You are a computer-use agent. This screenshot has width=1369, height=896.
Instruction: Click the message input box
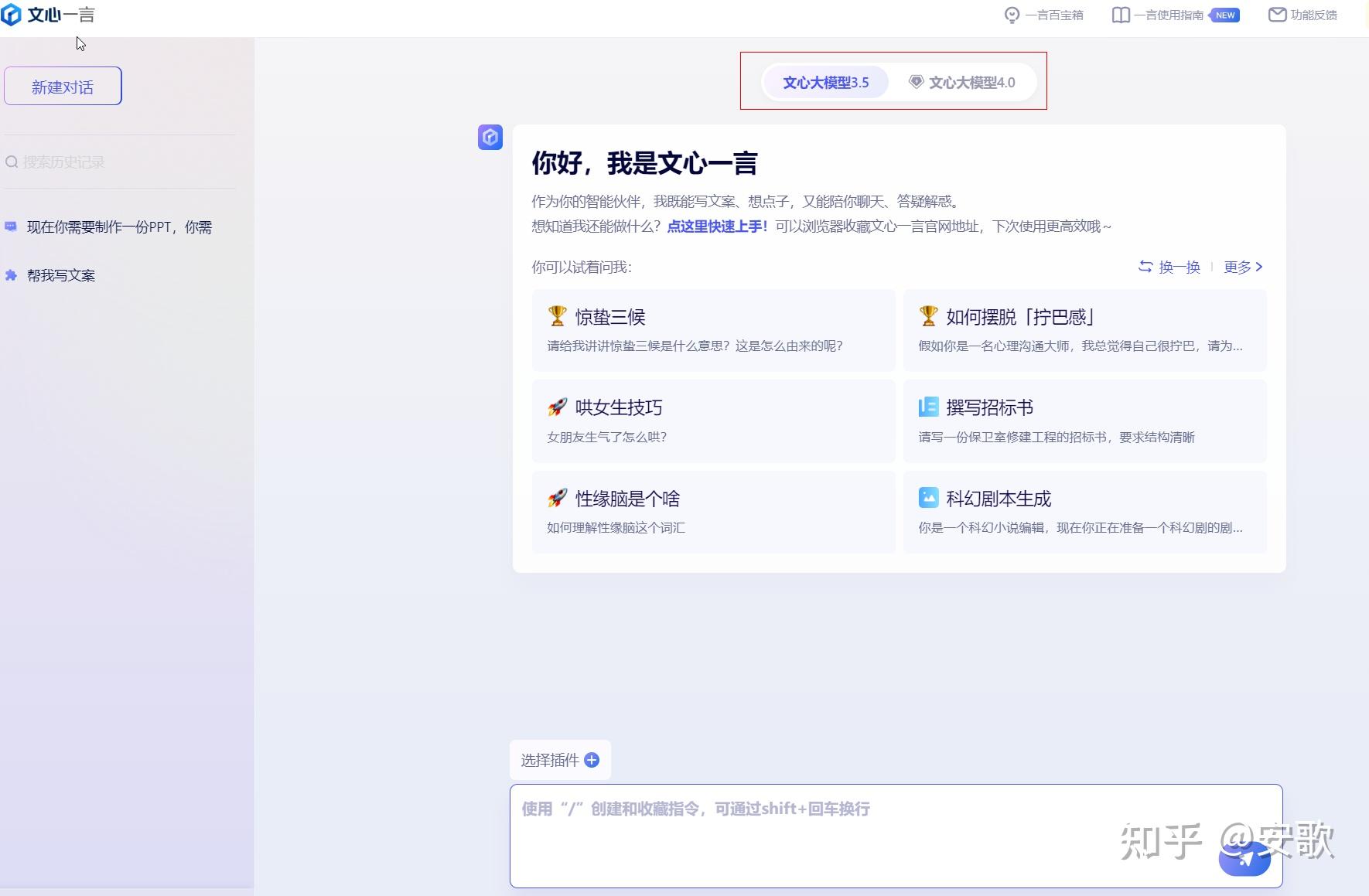coord(896,836)
